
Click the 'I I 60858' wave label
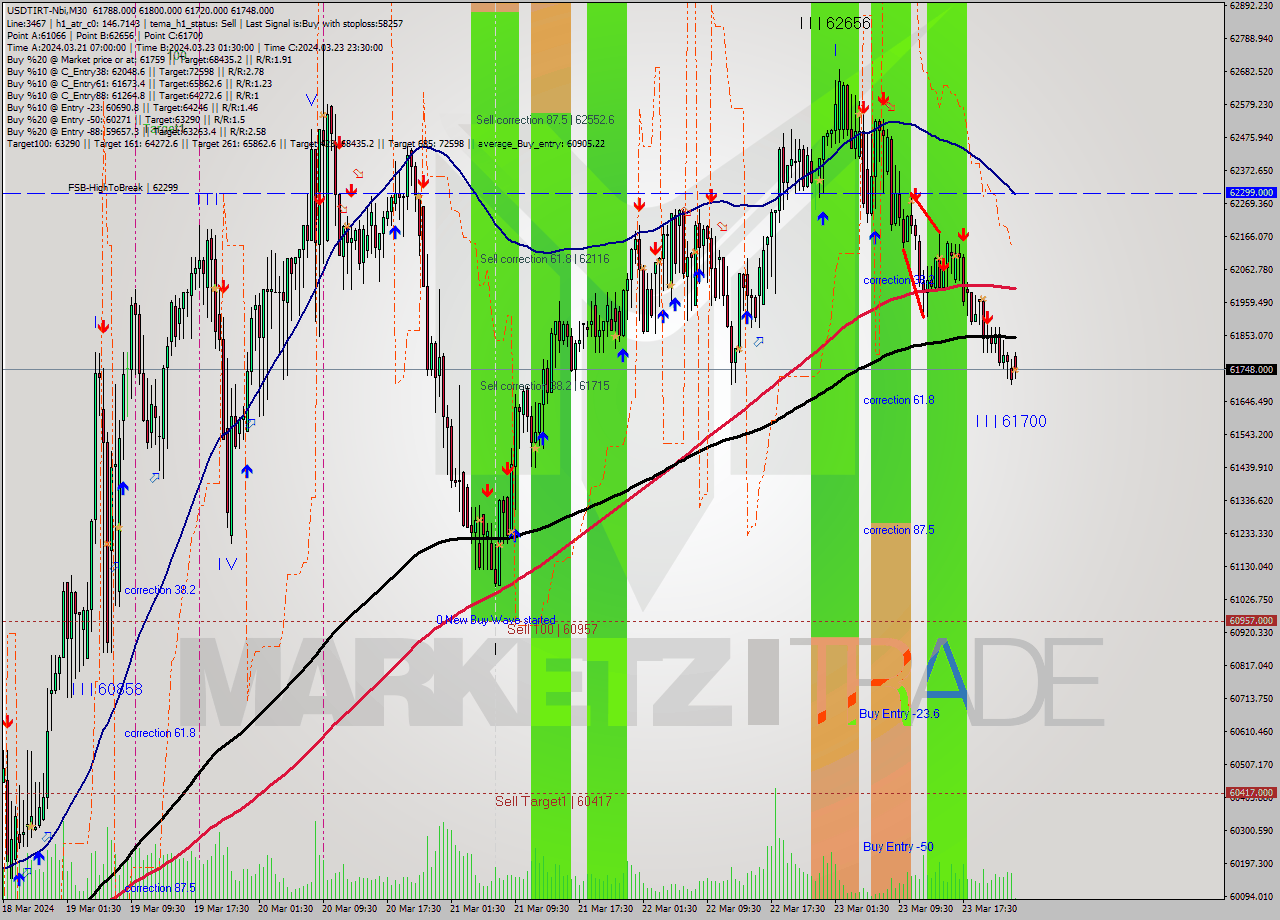pyautogui.click(x=107, y=689)
